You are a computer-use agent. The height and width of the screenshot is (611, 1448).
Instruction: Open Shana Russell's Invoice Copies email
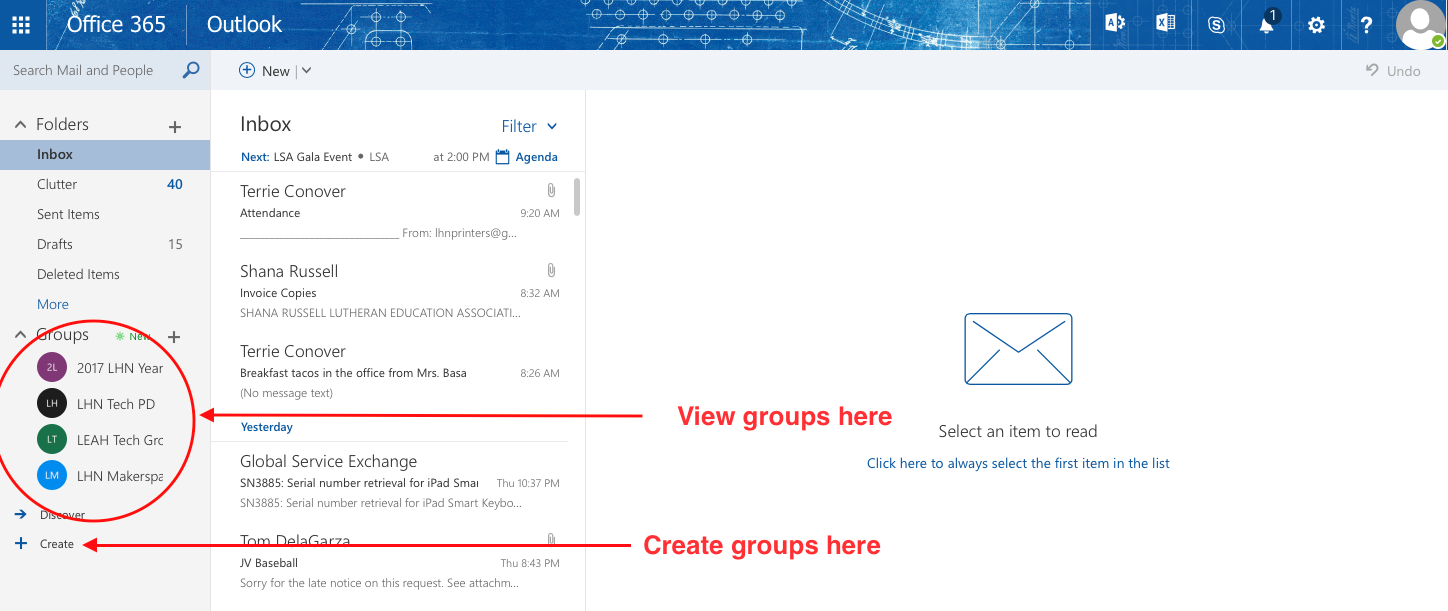pos(400,291)
